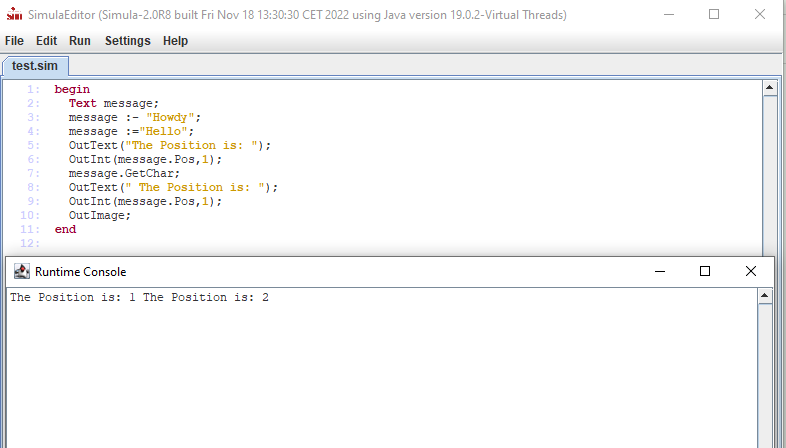The image size is (786, 448).
Task: Click the OutText statement on line 8
Action: (173, 187)
